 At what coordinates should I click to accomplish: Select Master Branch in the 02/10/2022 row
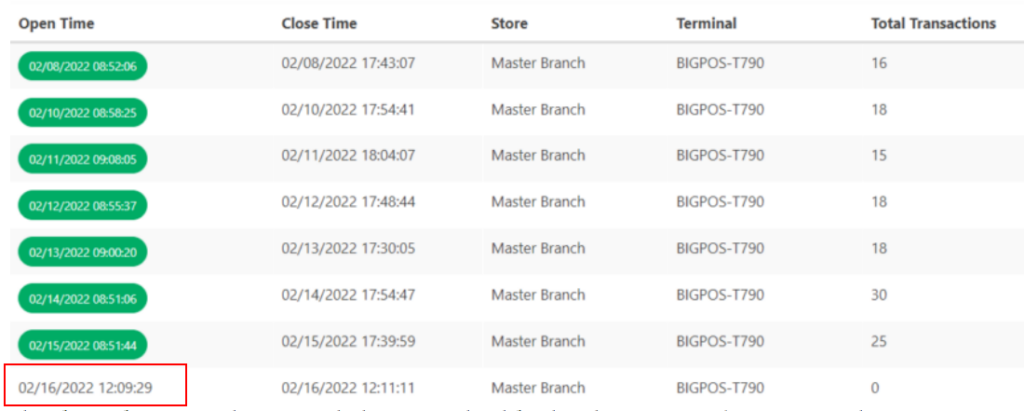point(538,109)
